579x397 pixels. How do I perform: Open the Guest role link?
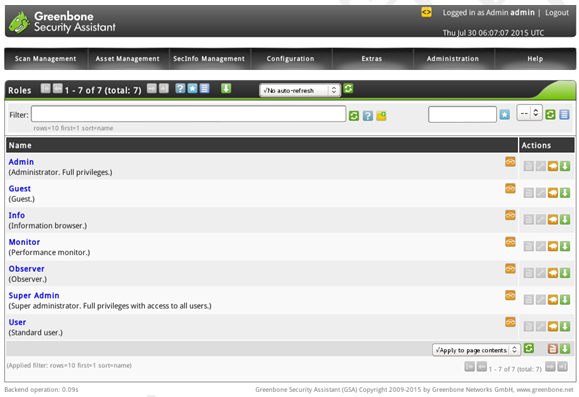[20, 189]
